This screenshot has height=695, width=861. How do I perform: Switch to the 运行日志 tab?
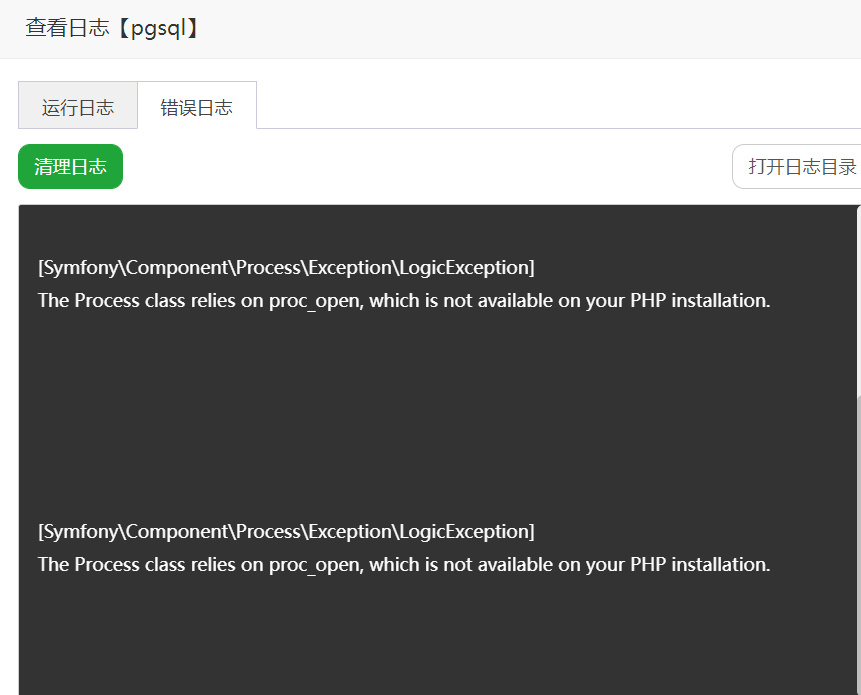78,107
